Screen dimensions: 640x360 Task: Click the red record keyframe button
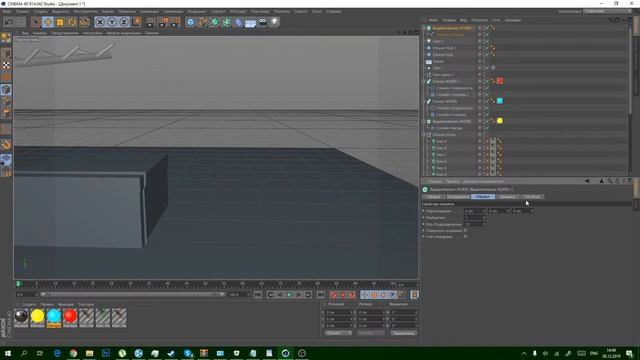click(333, 295)
